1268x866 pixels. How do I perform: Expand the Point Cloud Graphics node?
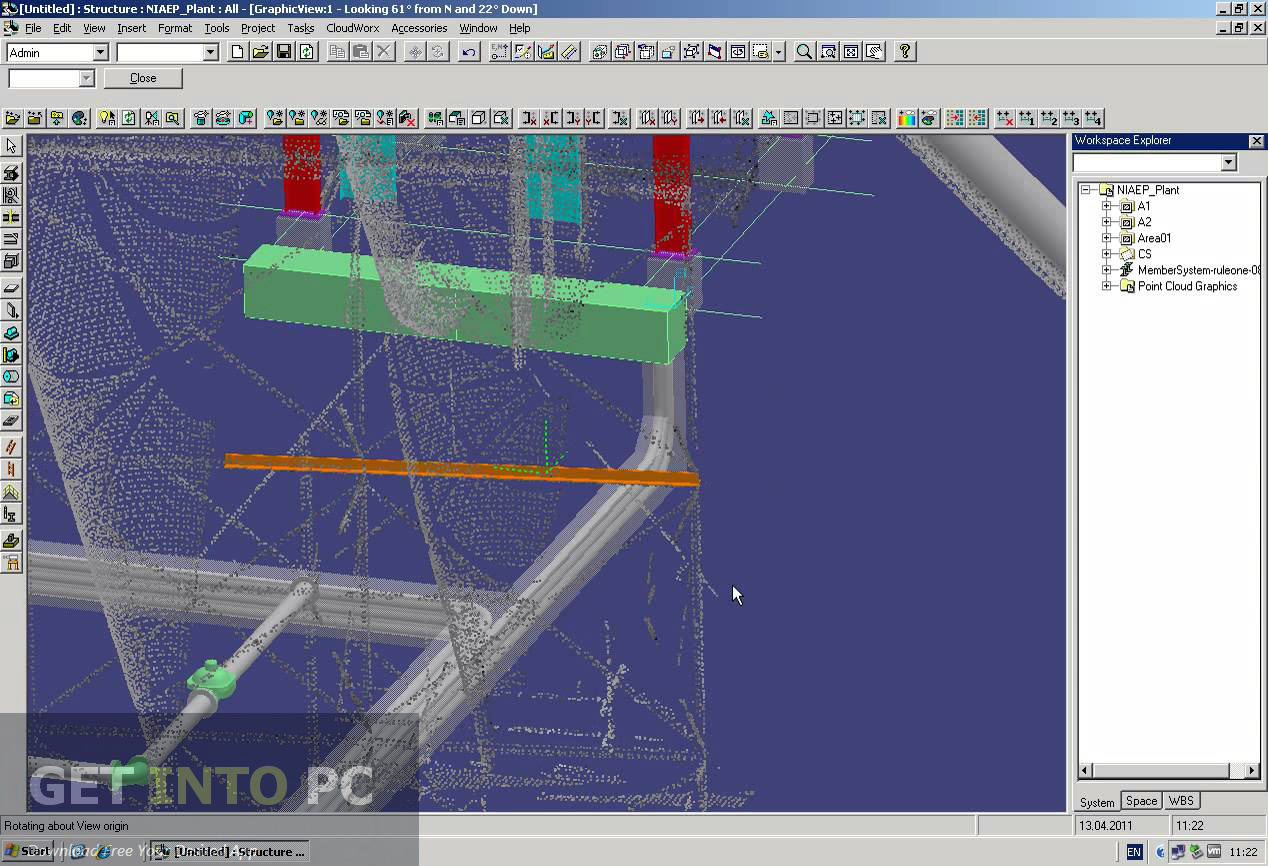(1106, 286)
